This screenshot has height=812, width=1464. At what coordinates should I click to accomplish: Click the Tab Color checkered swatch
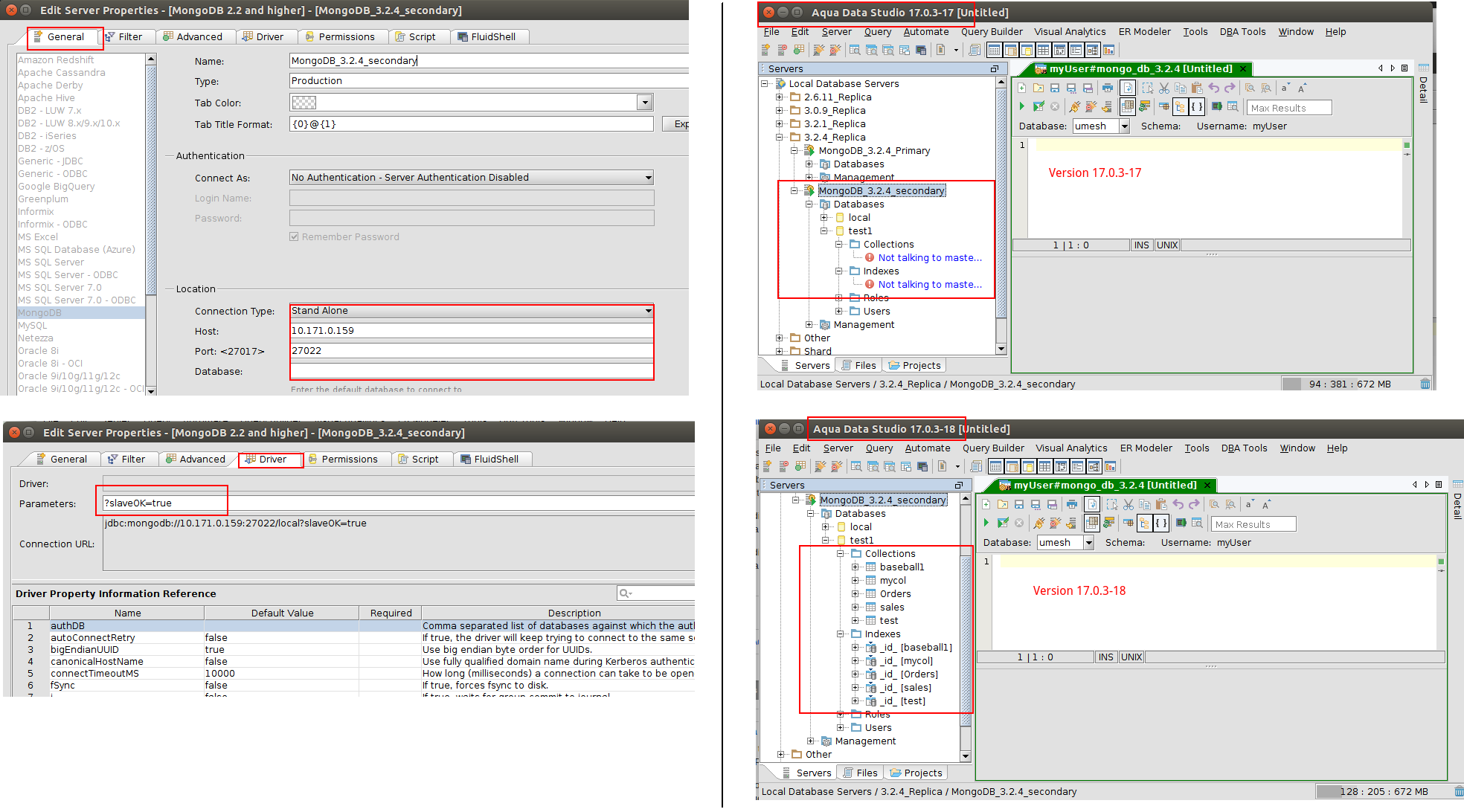click(304, 103)
